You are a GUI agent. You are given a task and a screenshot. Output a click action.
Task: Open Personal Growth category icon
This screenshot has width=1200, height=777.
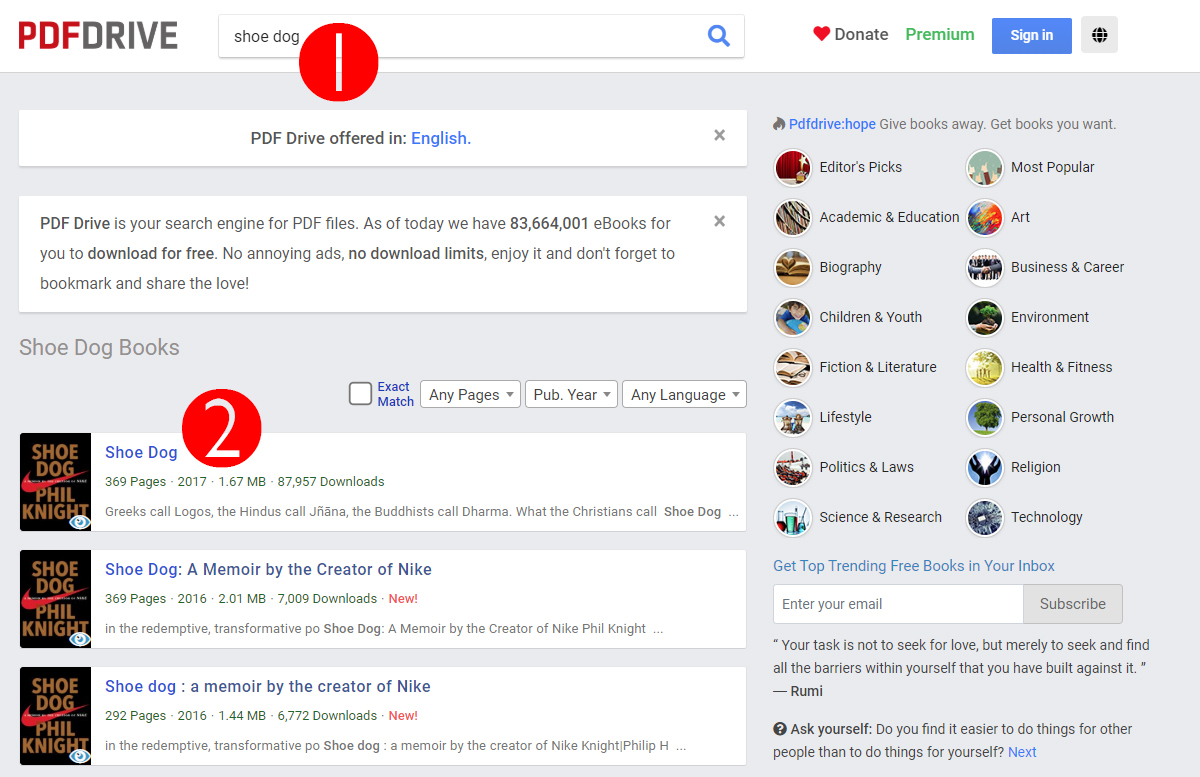coord(985,417)
